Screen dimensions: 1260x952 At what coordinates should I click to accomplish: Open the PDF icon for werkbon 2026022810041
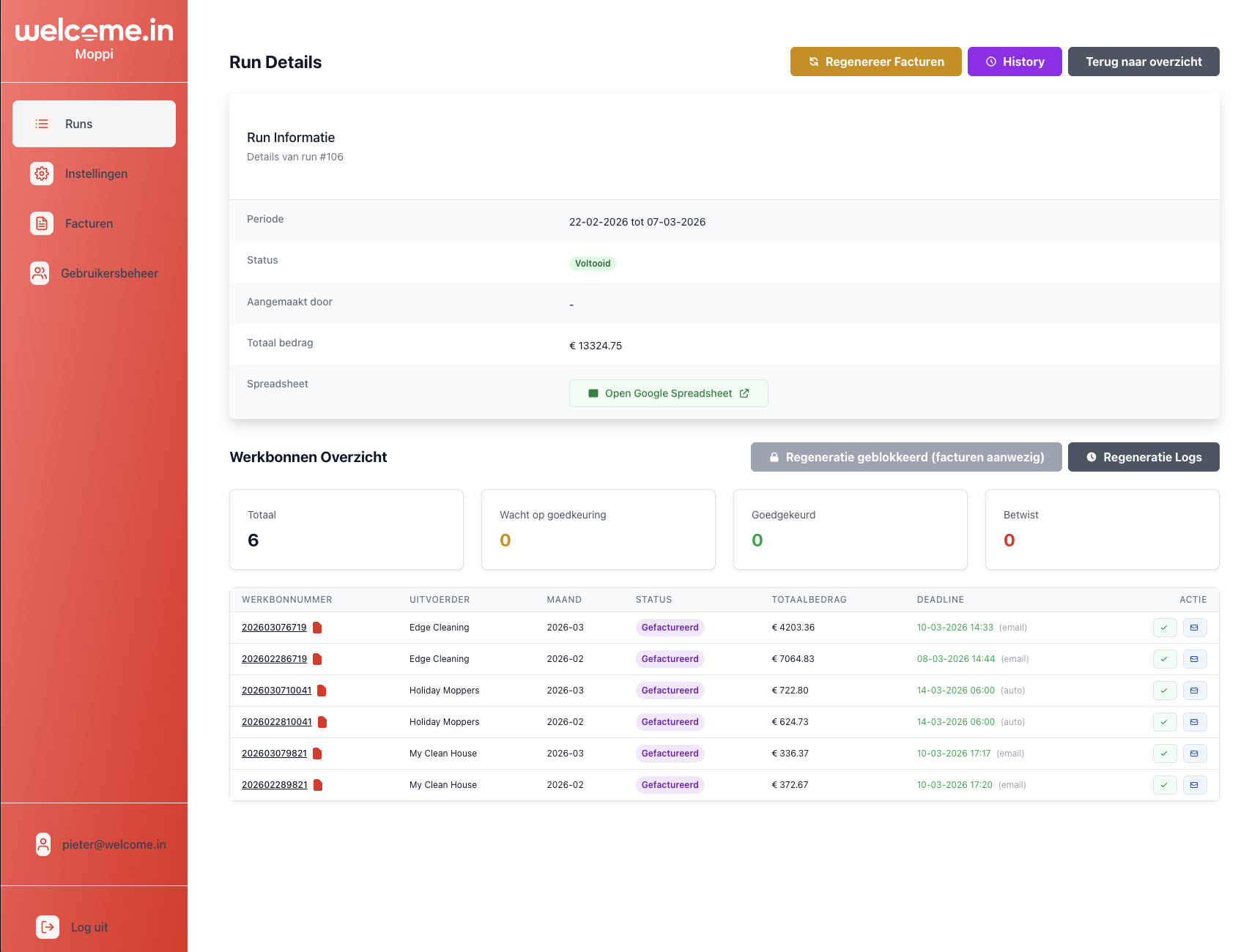pyautogui.click(x=322, y=722)
